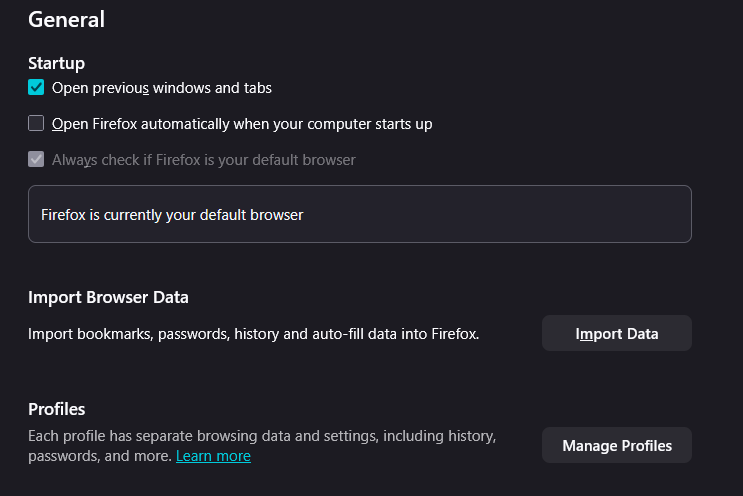Click the blank area between Startup and Import sections
Viewport: 743px width, 496px height.
tap(360, 265)
